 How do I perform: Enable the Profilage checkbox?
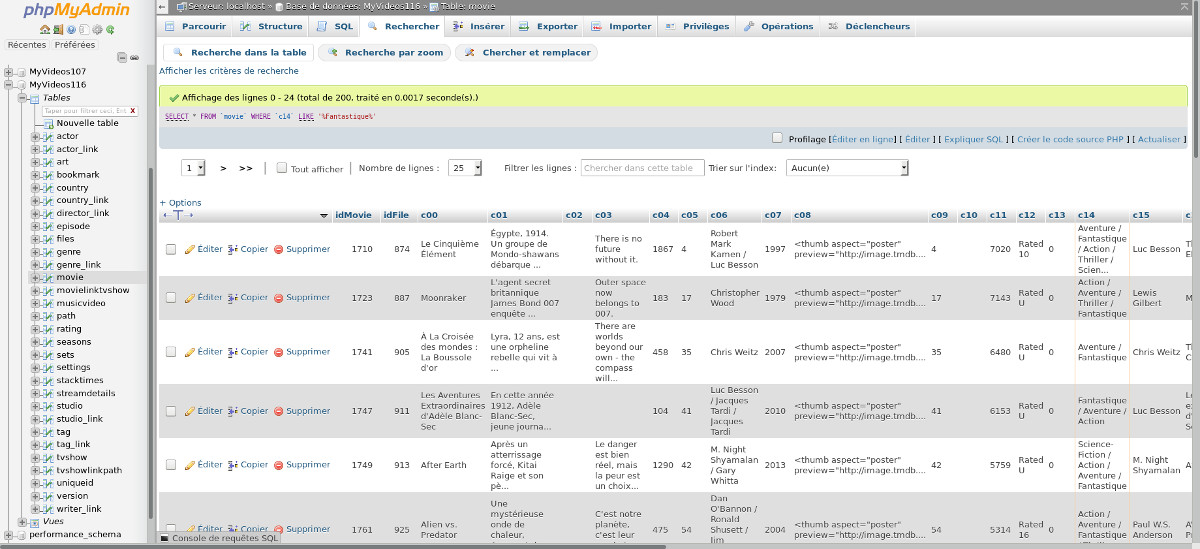777,139
